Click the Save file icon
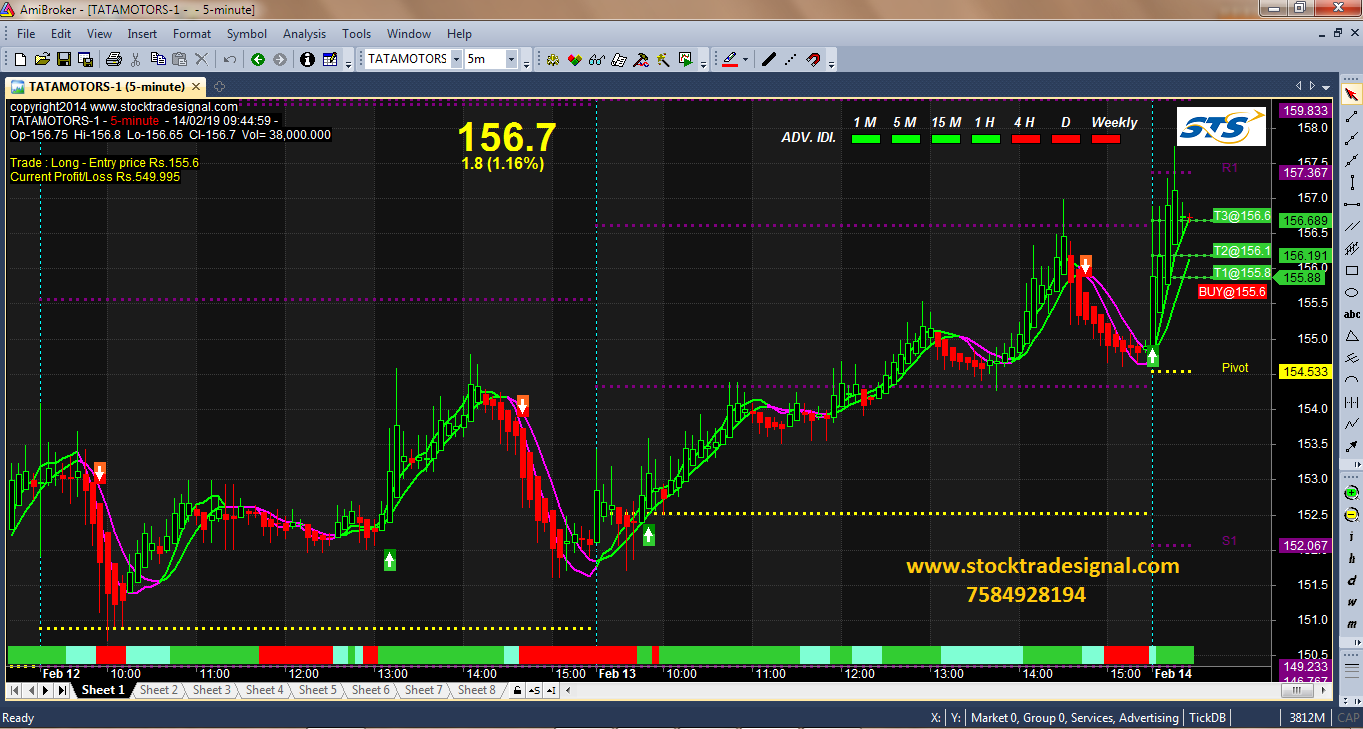Image resolution: width=1363 pixels, height=729 pixels. 63,60
